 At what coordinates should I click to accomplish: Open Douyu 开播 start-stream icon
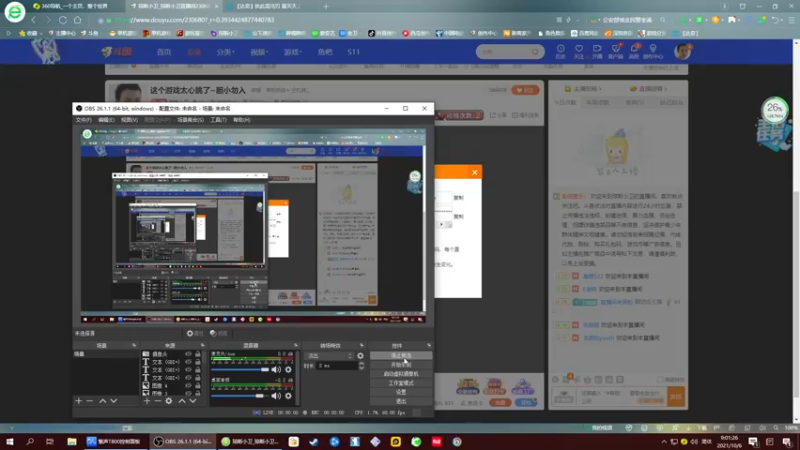tap(597, 51)
